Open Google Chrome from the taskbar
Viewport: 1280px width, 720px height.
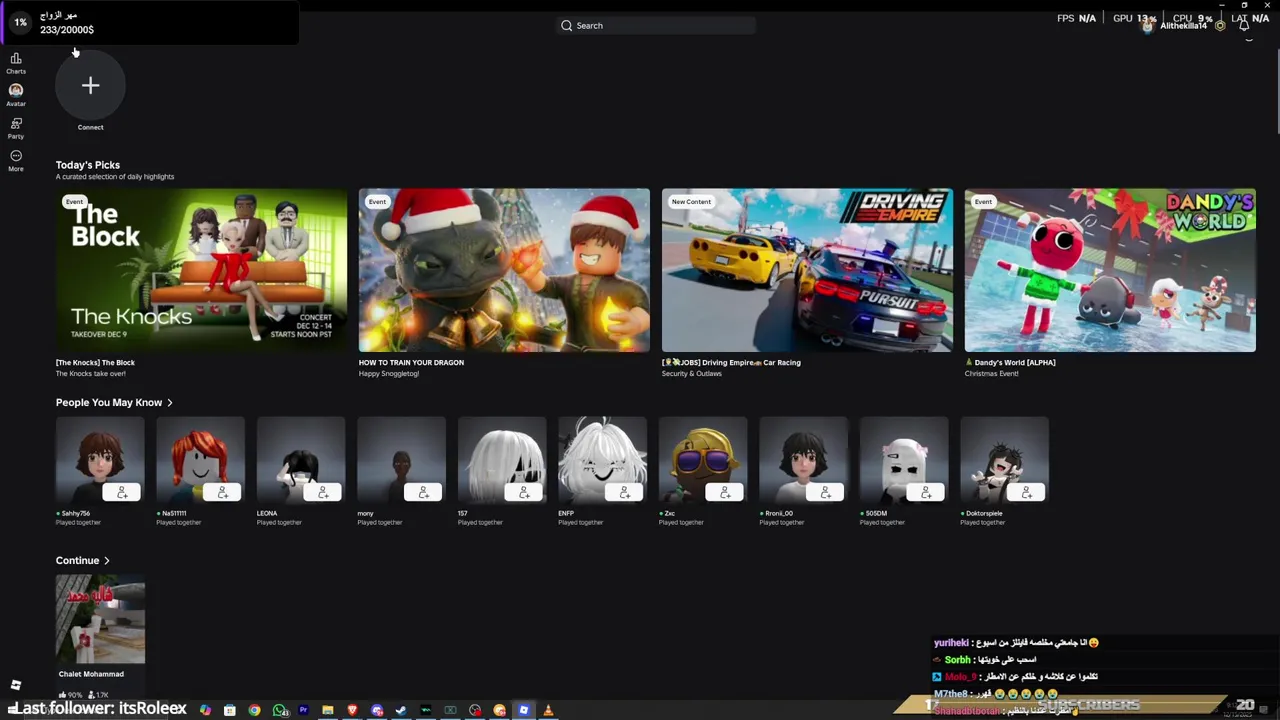pyautogui.click(x=254, y=710)
